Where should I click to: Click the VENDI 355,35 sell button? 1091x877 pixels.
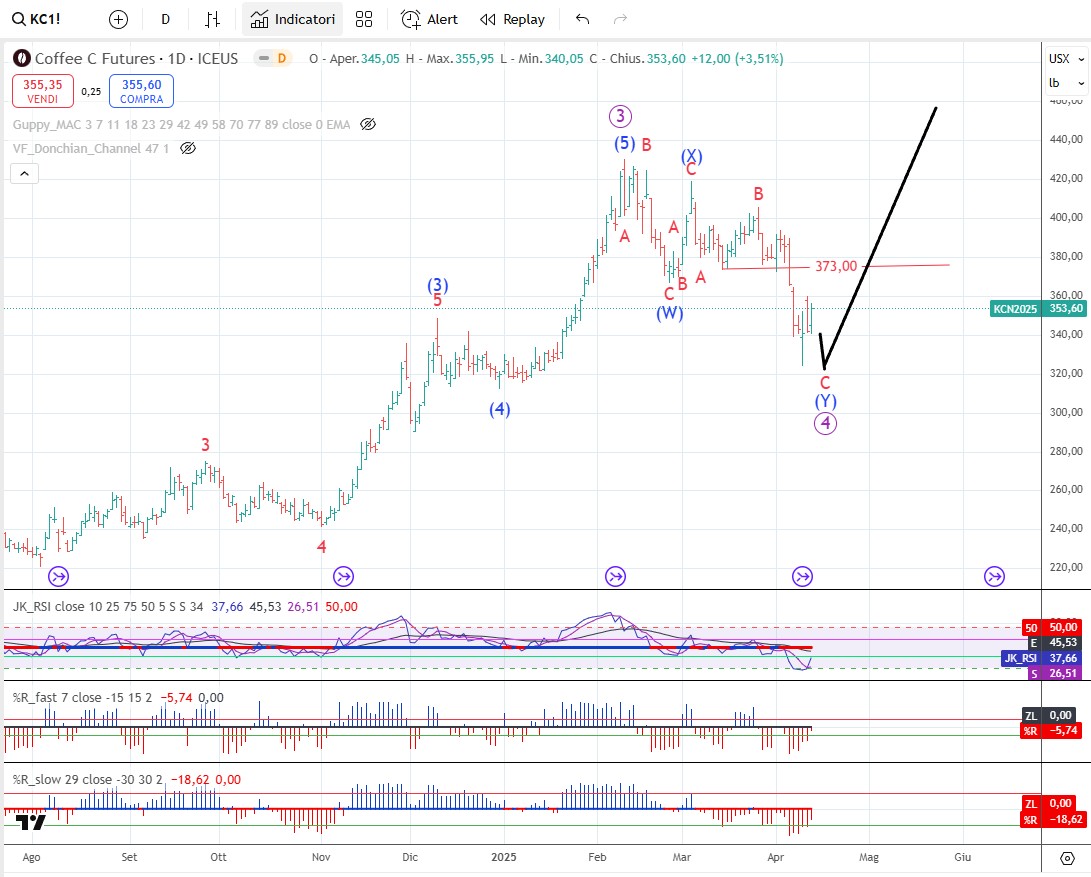pos(42,91)
